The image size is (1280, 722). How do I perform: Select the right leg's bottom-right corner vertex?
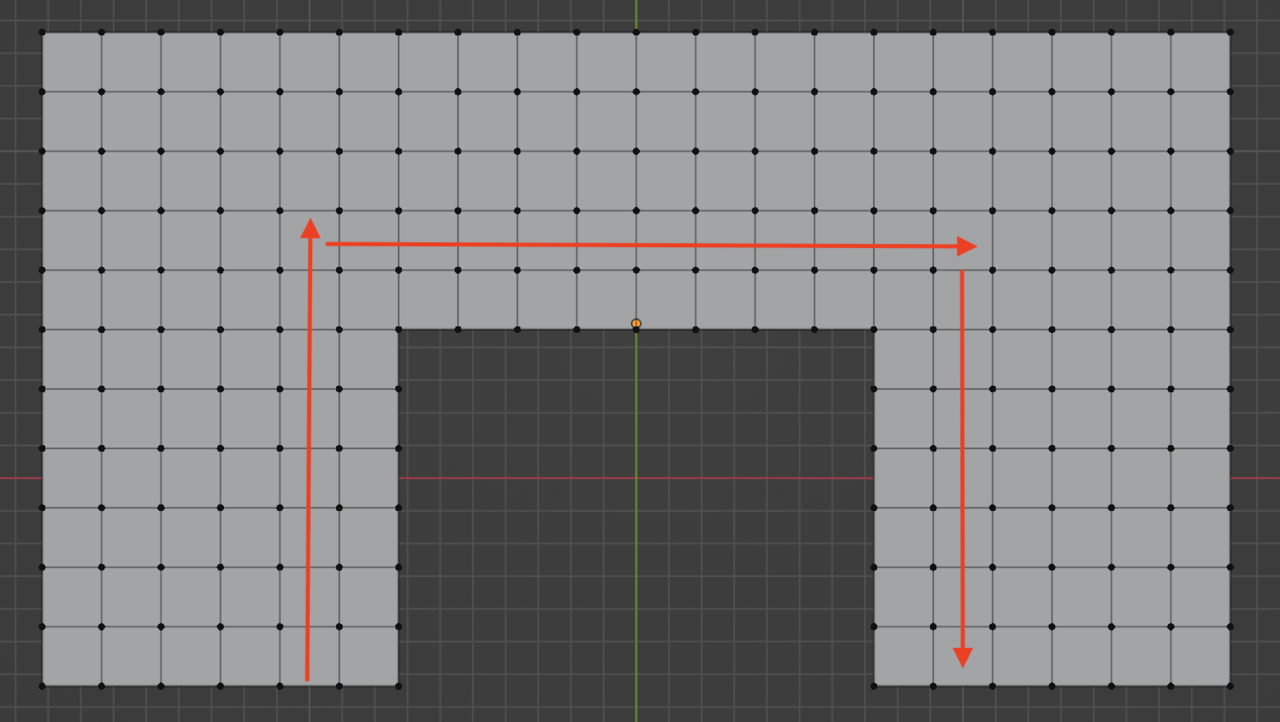pos(1230,686)
